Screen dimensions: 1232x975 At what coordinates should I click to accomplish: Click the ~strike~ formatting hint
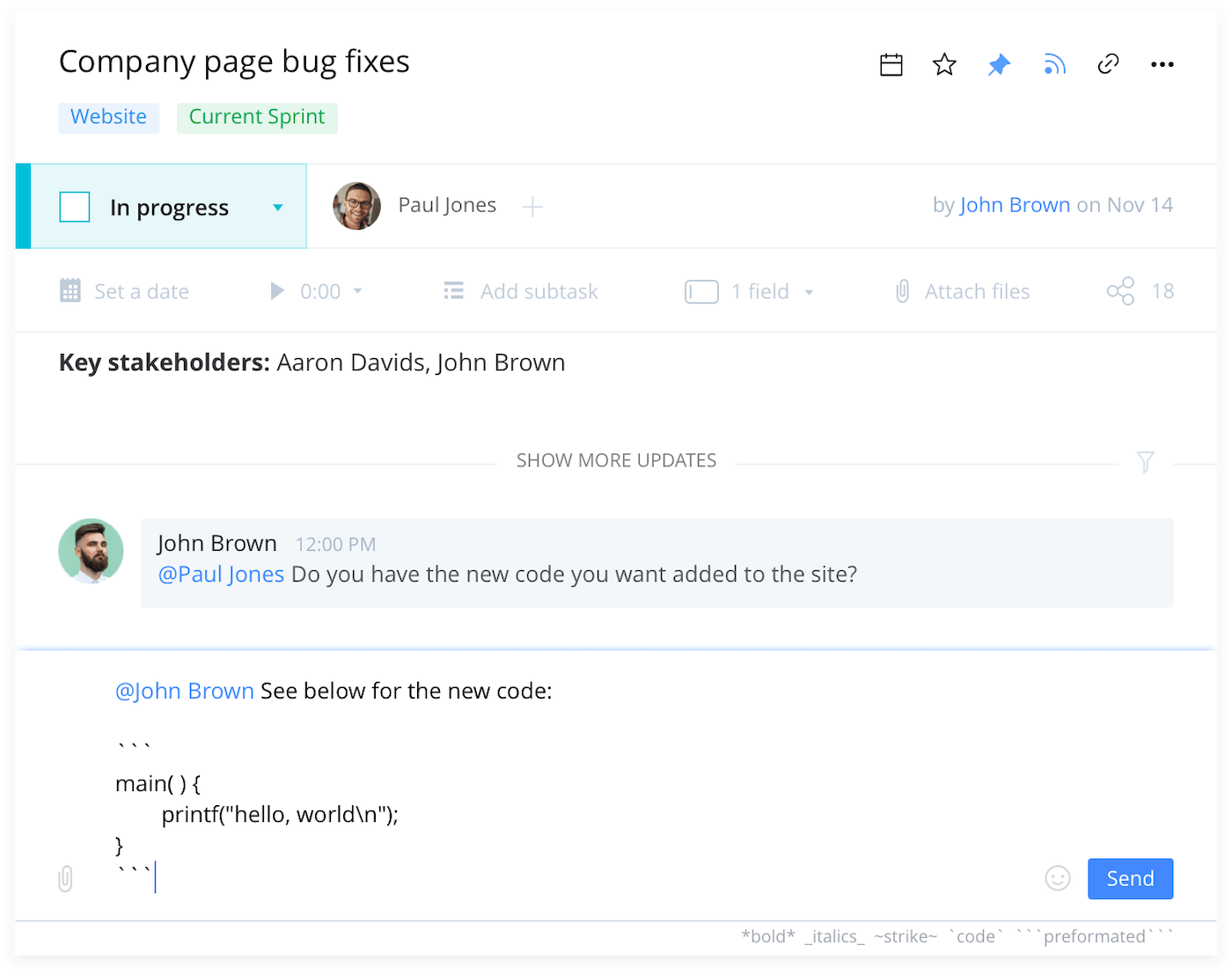(x=906, y=936)
